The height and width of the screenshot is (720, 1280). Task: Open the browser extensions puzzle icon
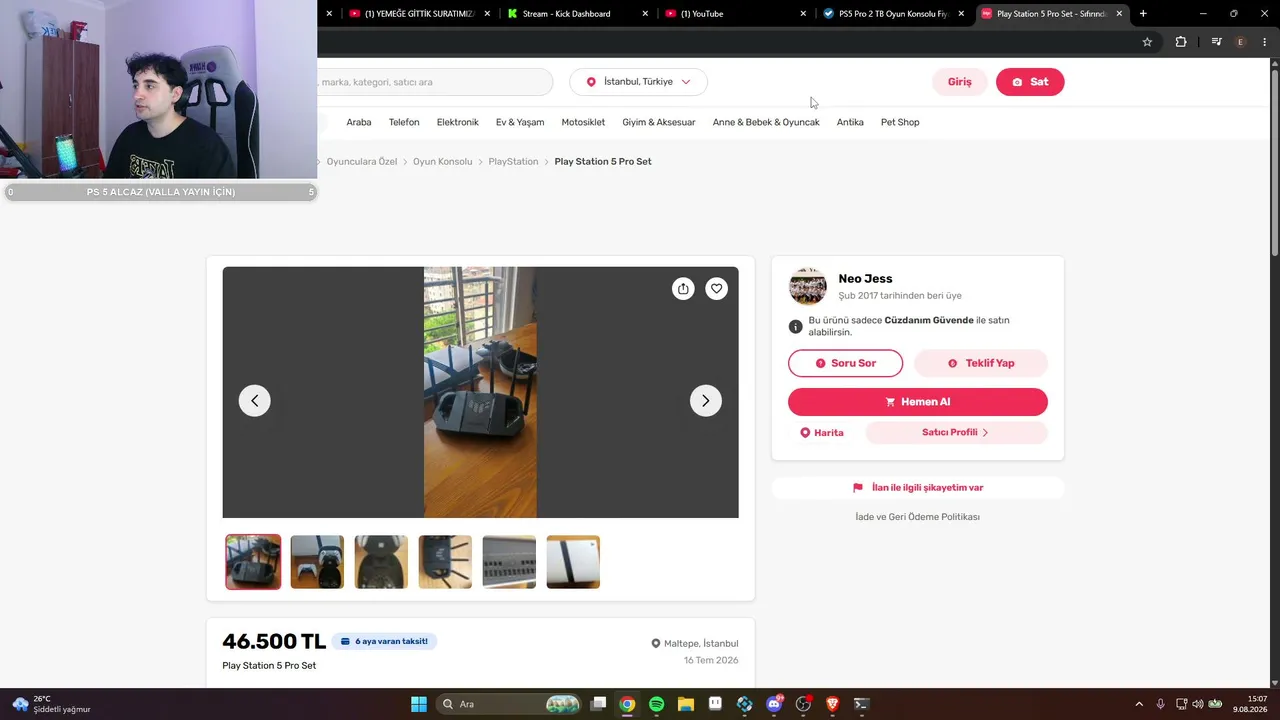[x=1181, y=42]
